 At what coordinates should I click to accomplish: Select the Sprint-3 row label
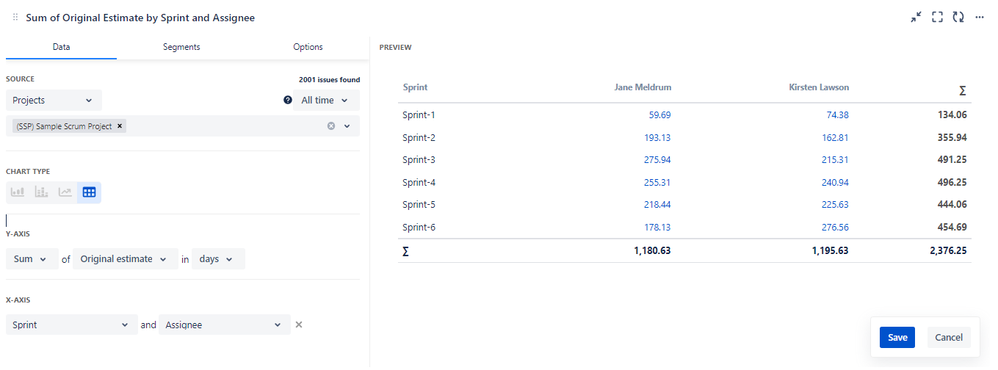419,160
